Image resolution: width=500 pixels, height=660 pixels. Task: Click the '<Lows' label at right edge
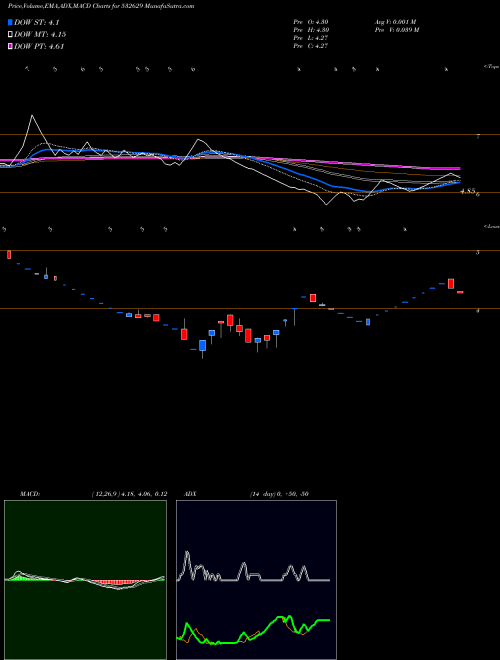492,226
